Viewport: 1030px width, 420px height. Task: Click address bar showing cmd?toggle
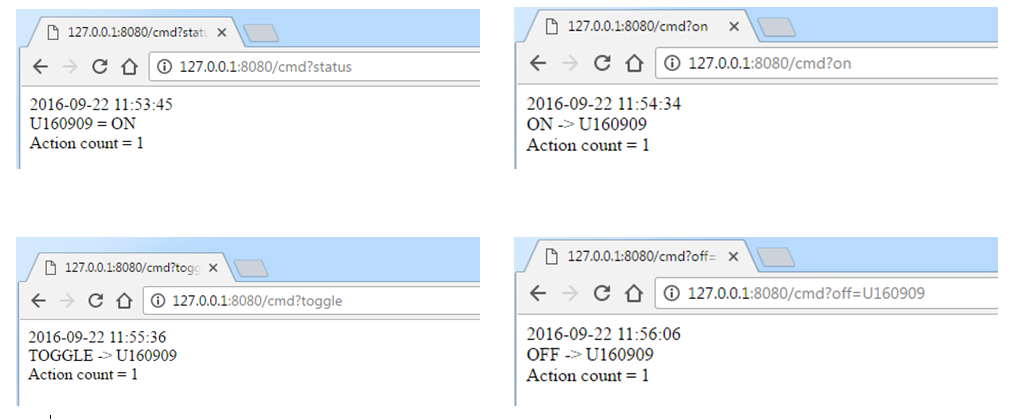click(311, 300)
